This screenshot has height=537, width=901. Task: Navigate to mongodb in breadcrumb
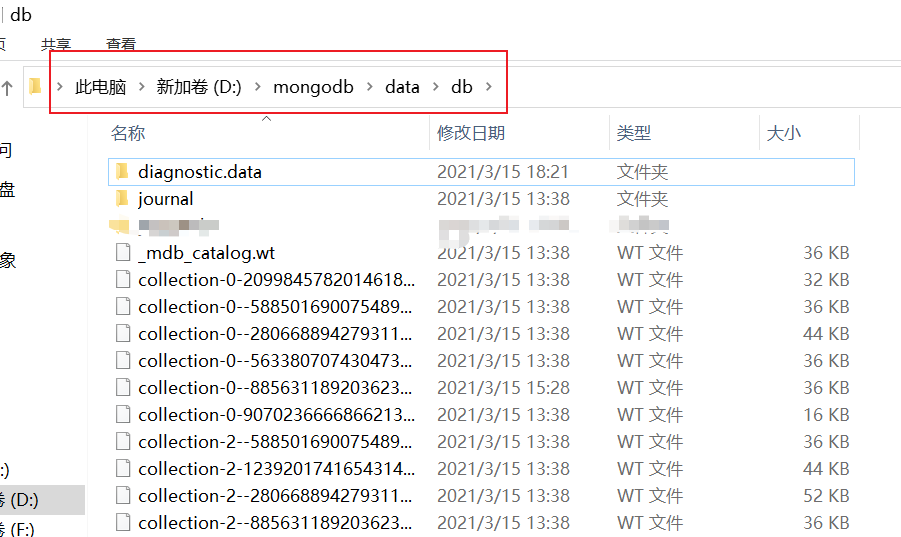313,87
